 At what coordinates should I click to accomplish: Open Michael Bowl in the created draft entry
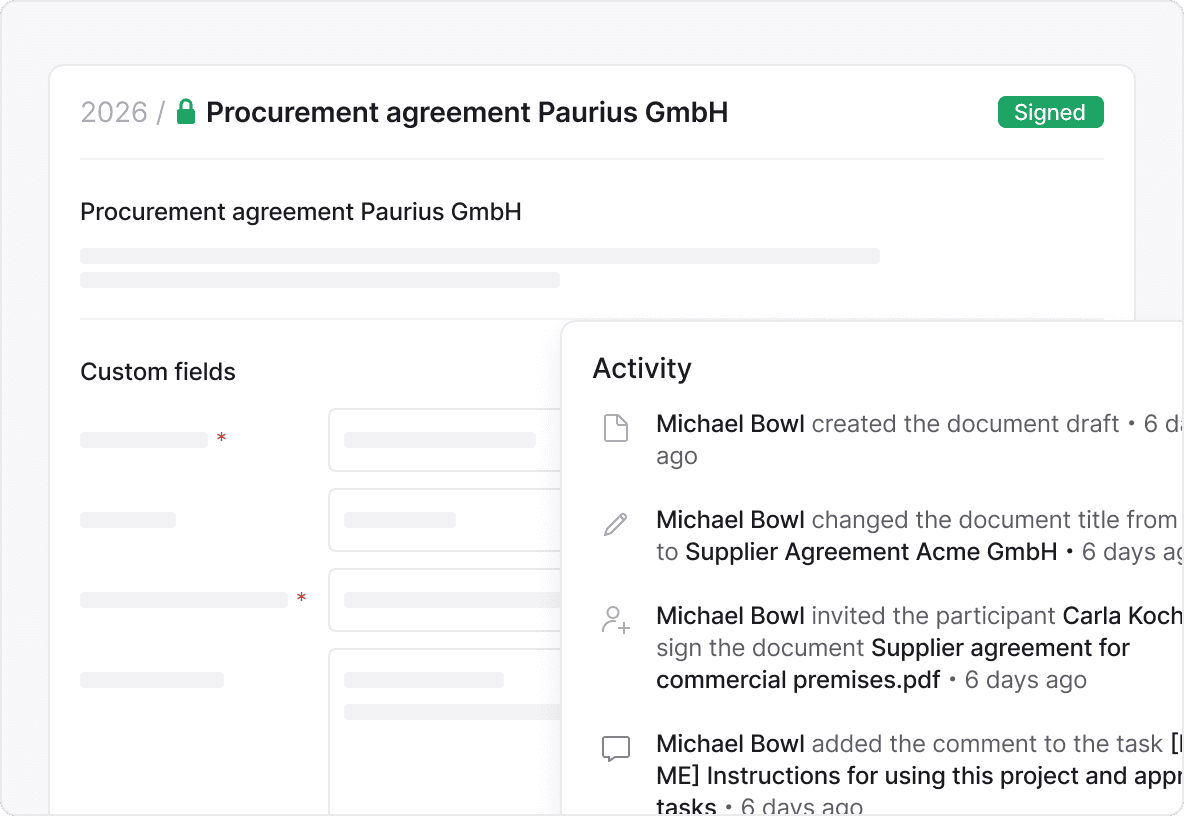pyautogui.click(x=730, y=424)
